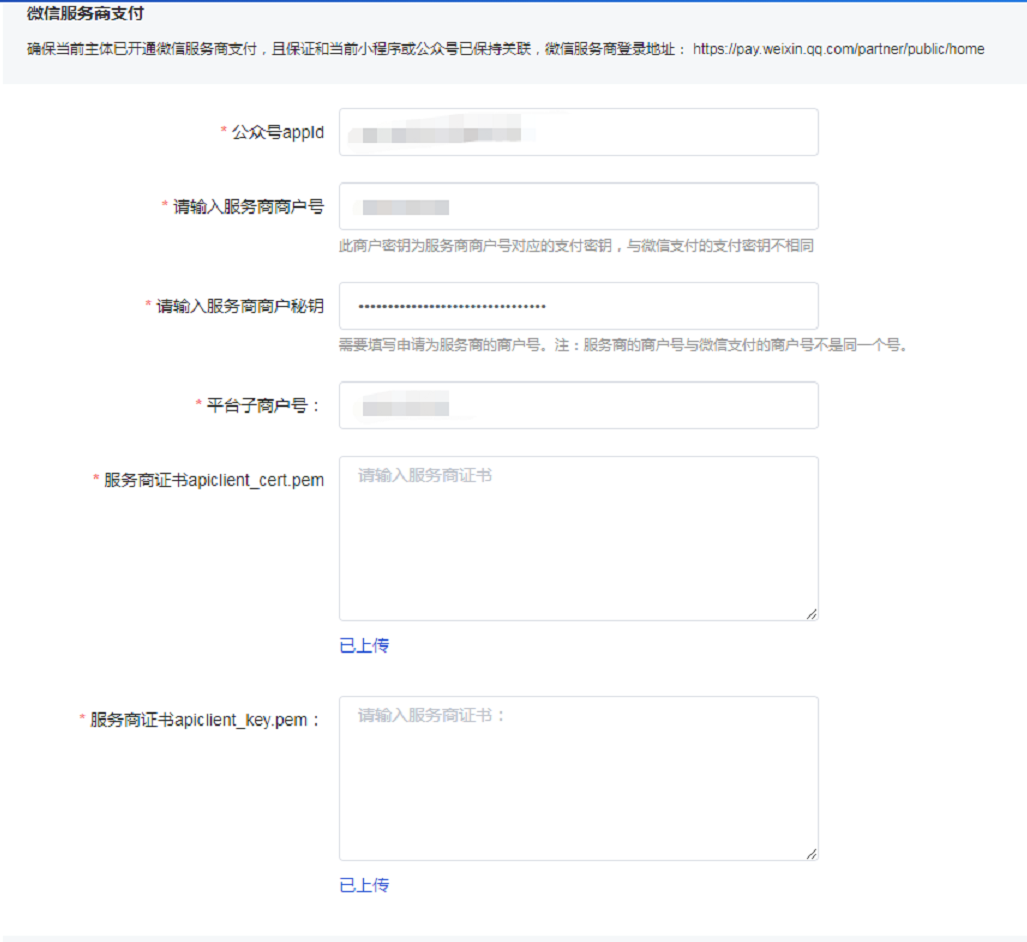Select the 平台子商户号 input field

click(578, 405)
